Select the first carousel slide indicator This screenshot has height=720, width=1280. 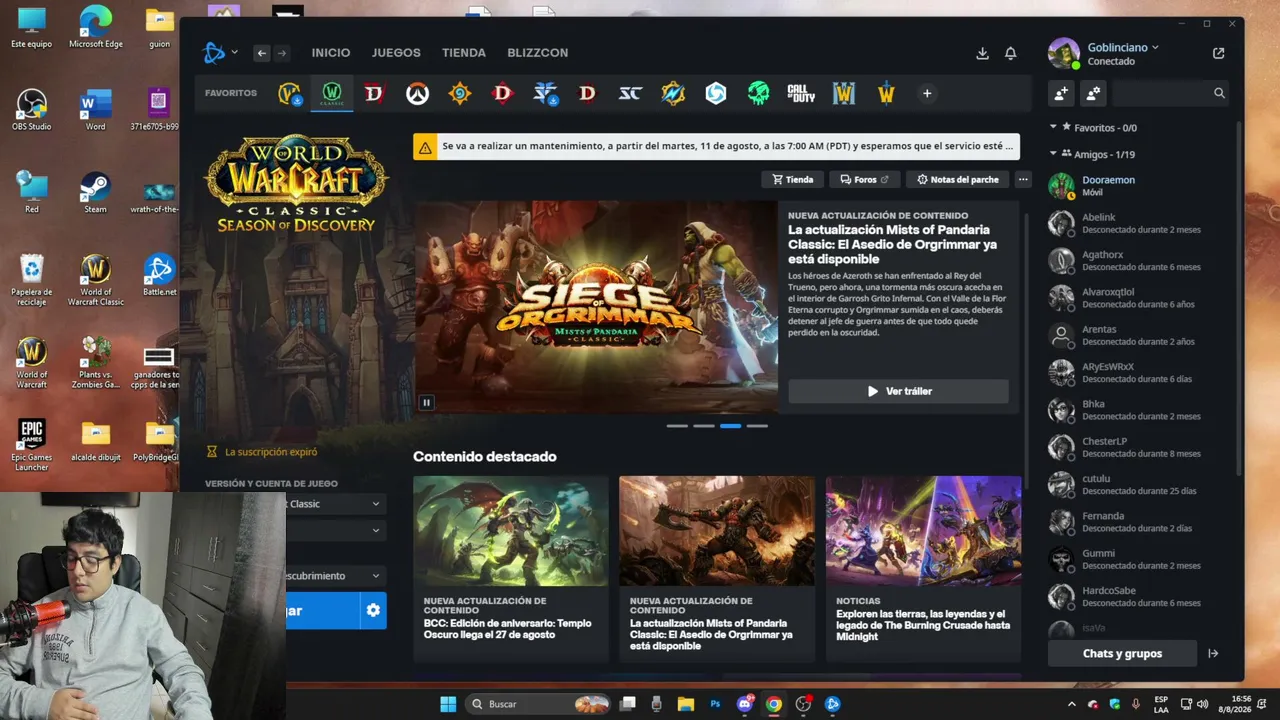click(x=677, y=426)
